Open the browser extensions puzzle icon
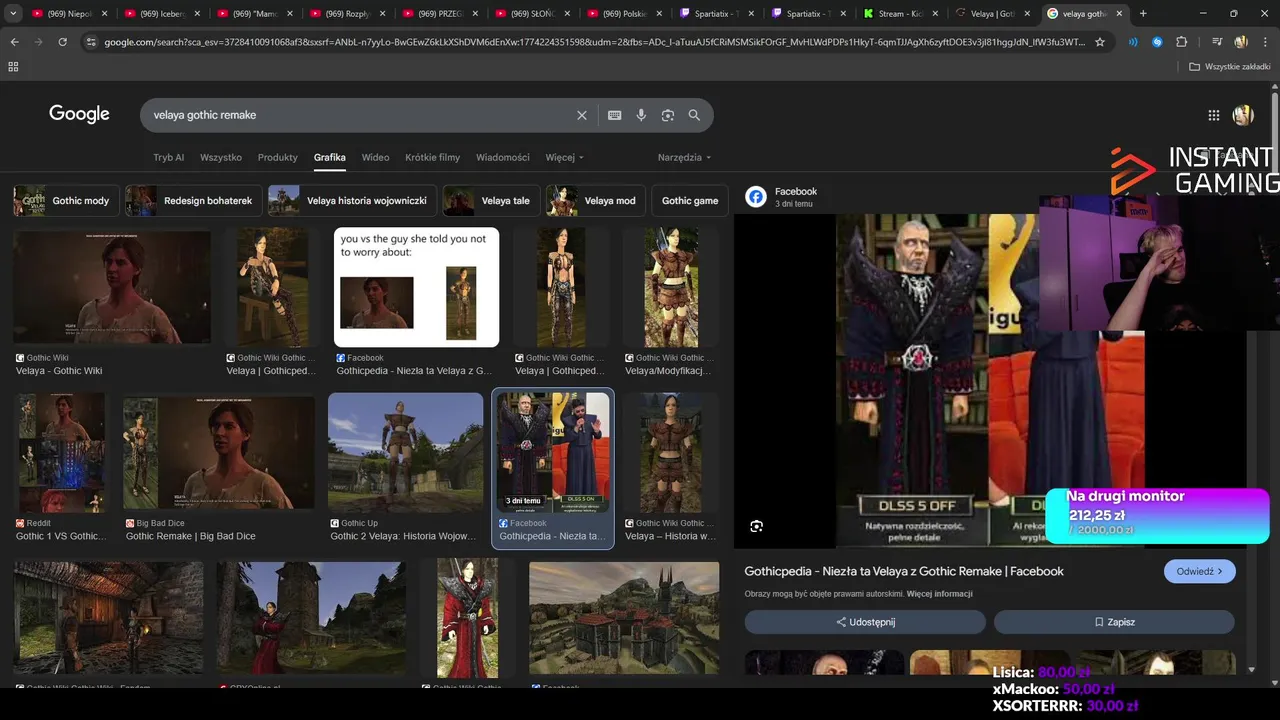 [x=1182, y=42]
